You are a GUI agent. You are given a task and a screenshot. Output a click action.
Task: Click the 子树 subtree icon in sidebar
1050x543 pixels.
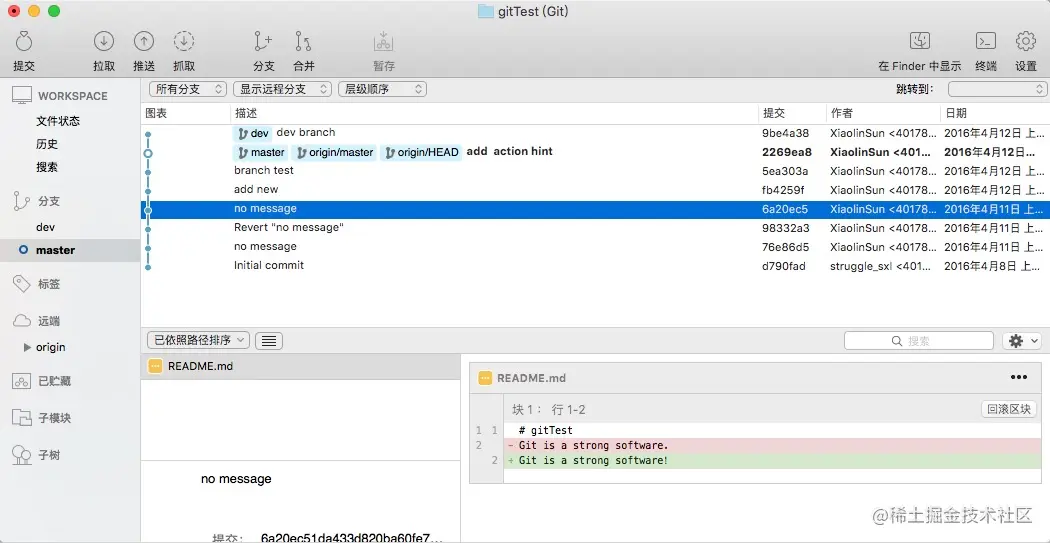(22, 455)
